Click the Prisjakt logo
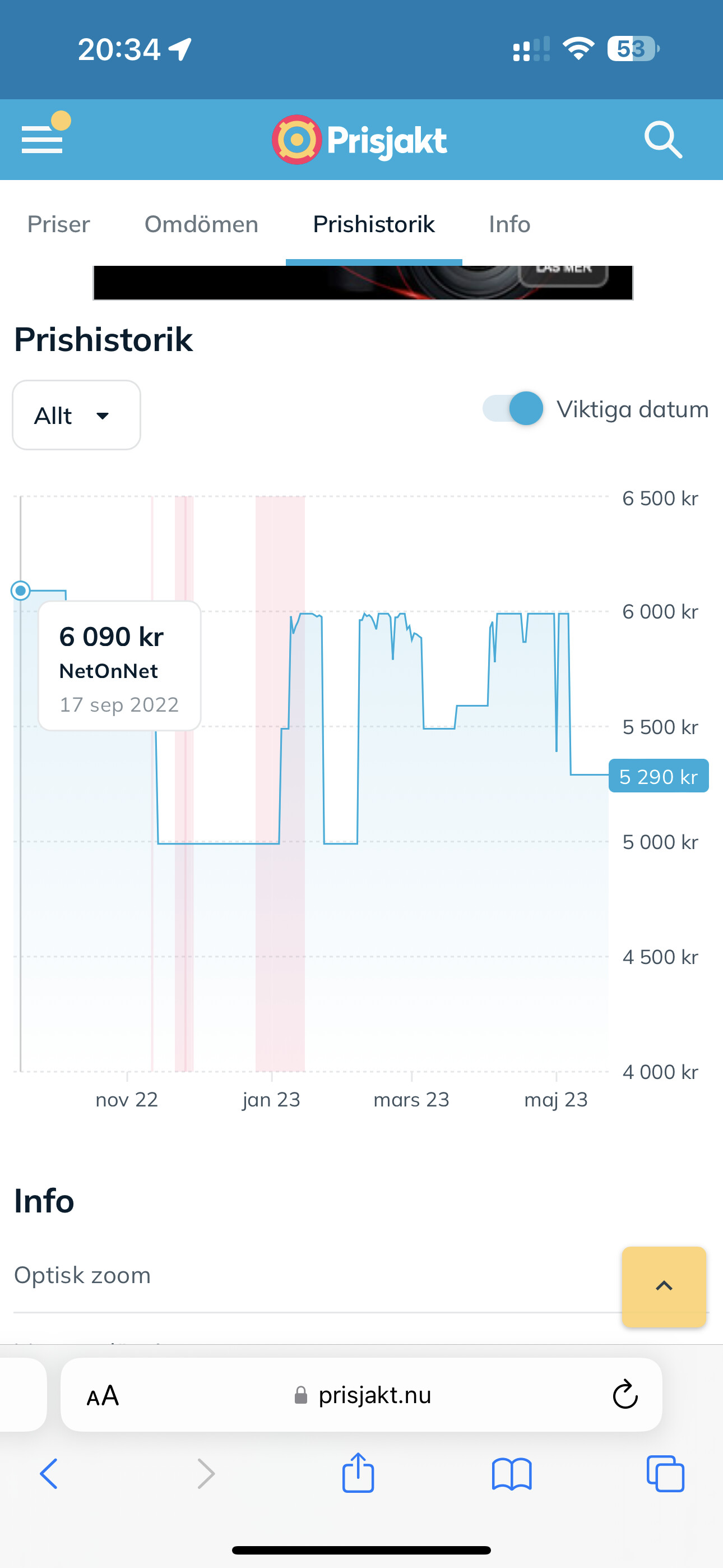This screenshot has width=723, height=1568. [360, 140]
